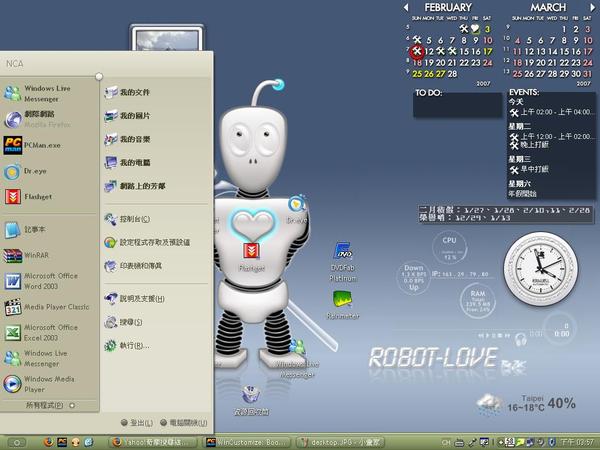Click the Down/Up network meter
The height and width of the screenshot is (450, 600).
click(x=414, y=278)
